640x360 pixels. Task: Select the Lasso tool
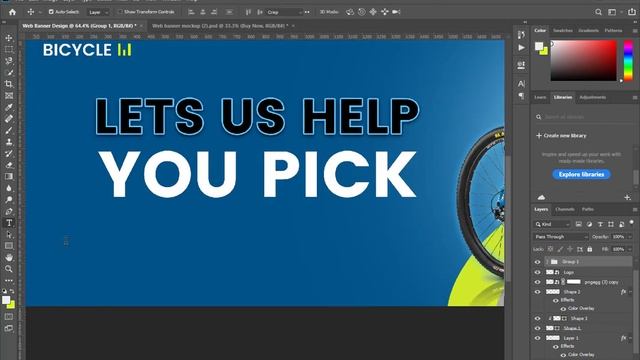(x=9, y=61)
